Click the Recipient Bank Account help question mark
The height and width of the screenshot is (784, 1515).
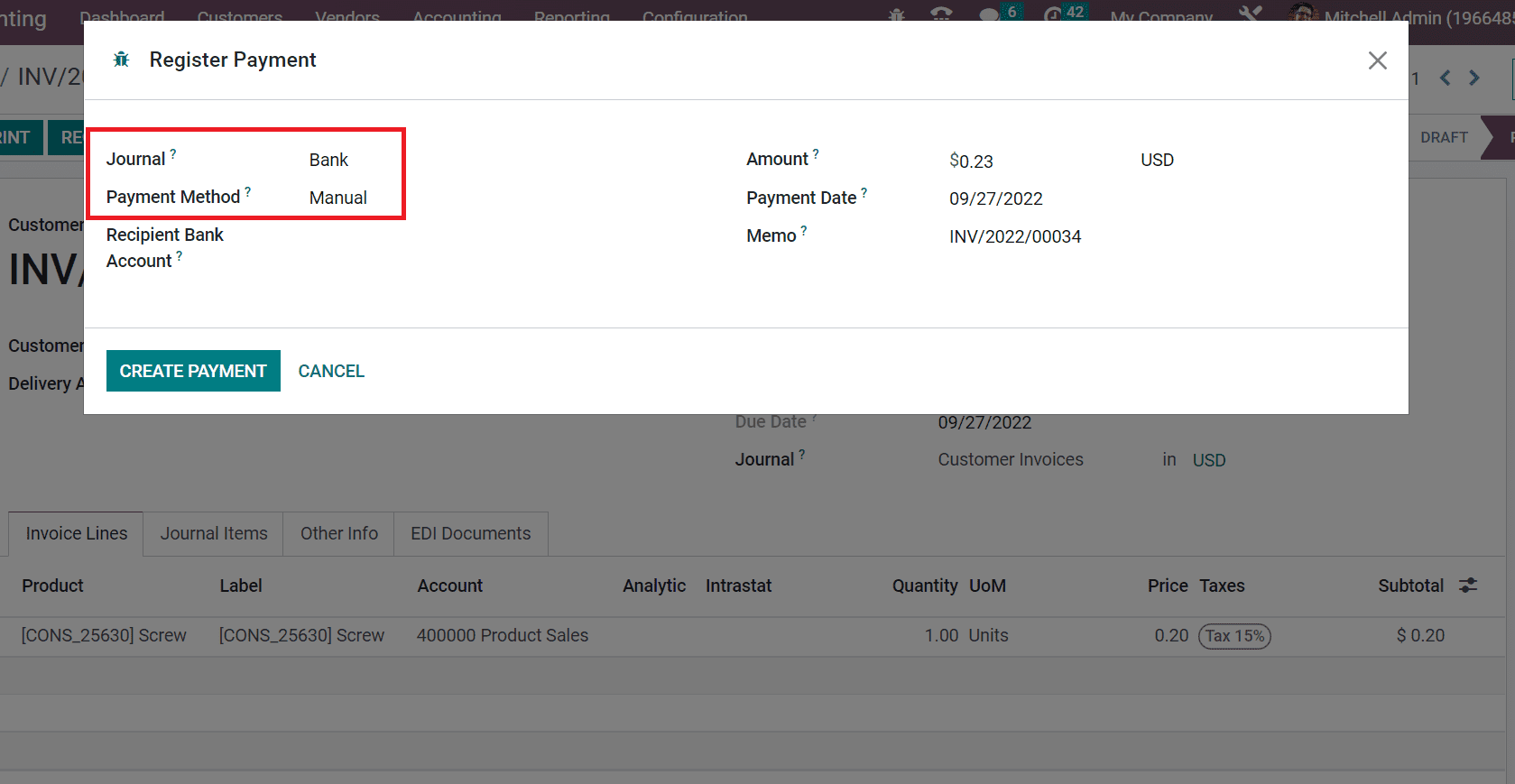pyautogui.click(x=180, y=256)
